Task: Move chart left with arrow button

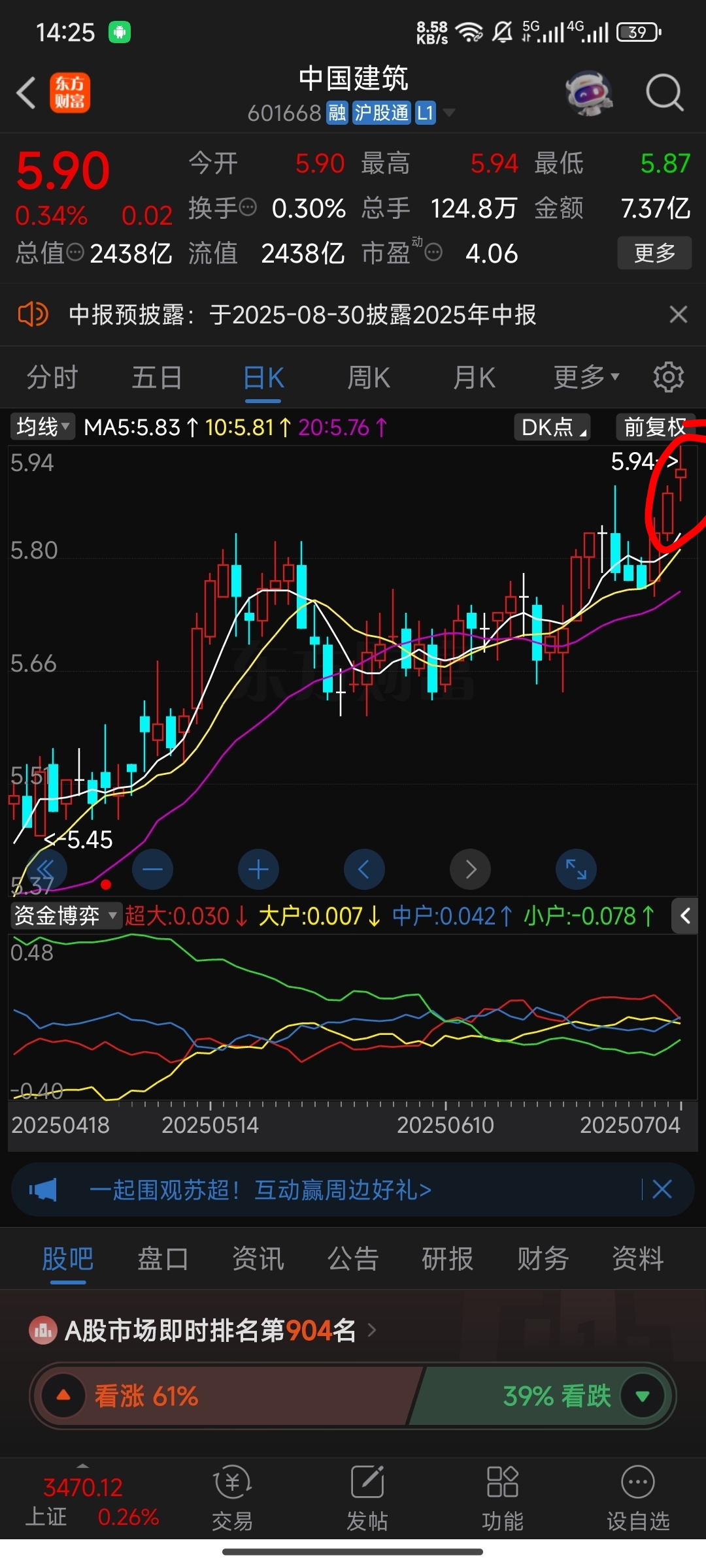Action: [364, 869]
